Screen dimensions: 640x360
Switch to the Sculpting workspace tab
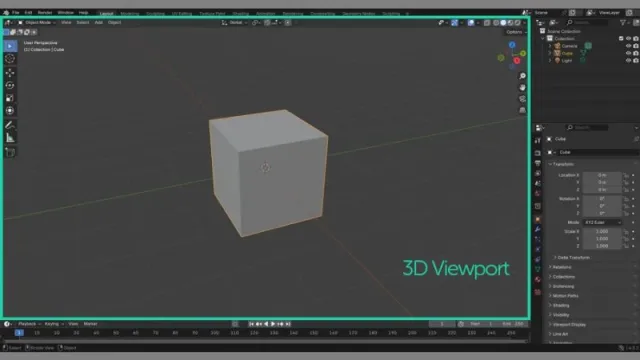156,13
